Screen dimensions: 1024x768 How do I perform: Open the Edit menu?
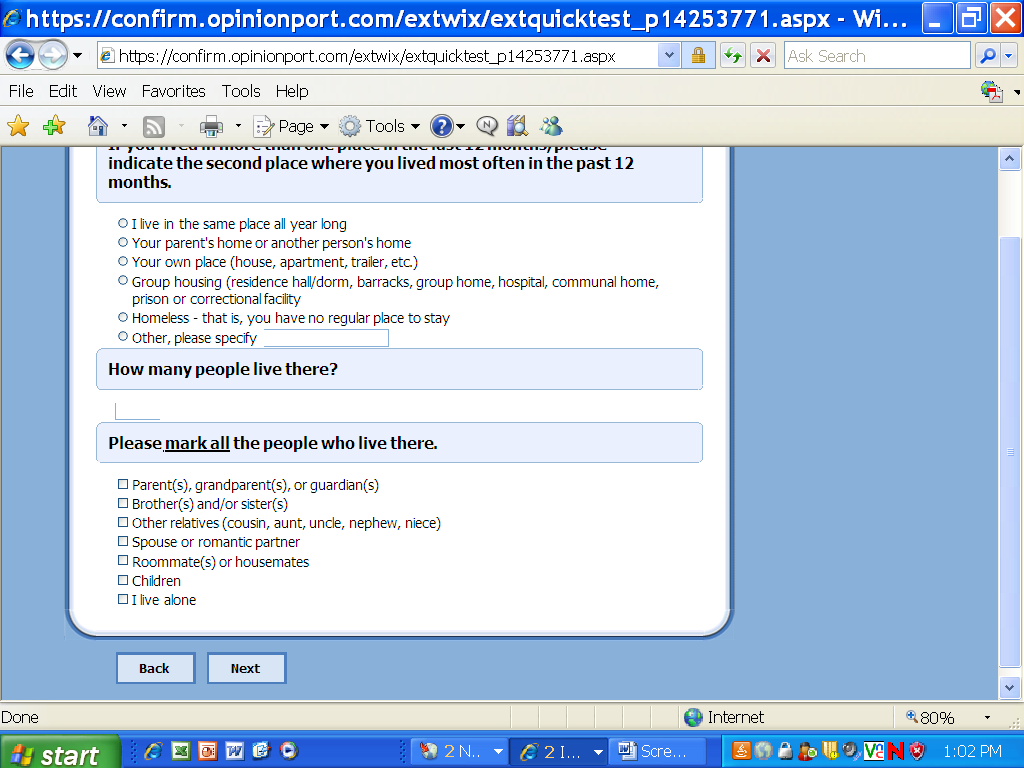(63, 91)
